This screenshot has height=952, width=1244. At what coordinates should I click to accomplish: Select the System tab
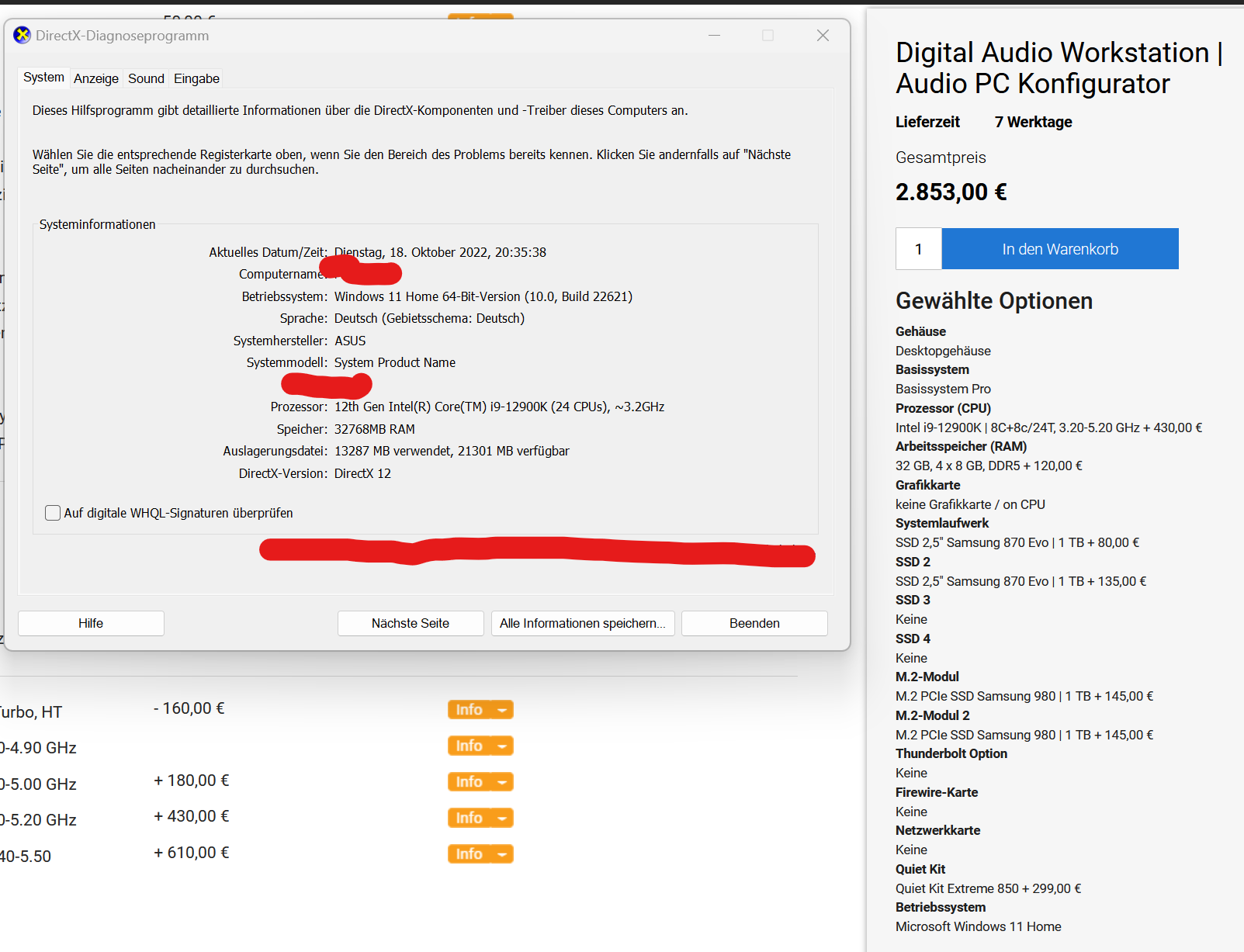[43, 78]
